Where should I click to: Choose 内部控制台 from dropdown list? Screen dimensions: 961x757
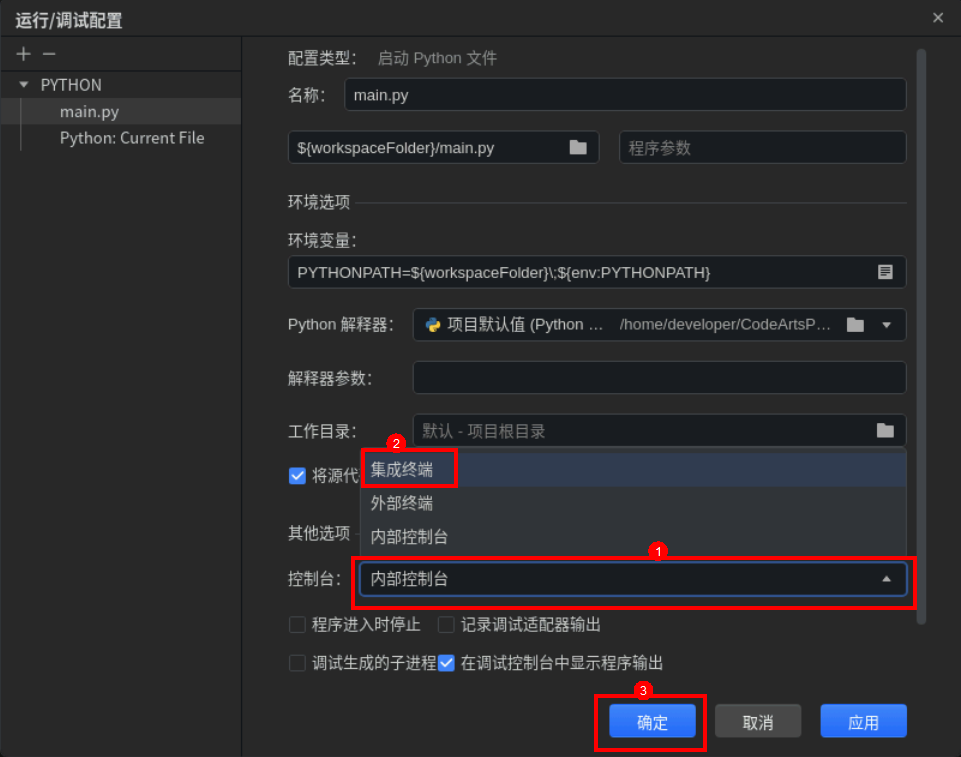633,537
